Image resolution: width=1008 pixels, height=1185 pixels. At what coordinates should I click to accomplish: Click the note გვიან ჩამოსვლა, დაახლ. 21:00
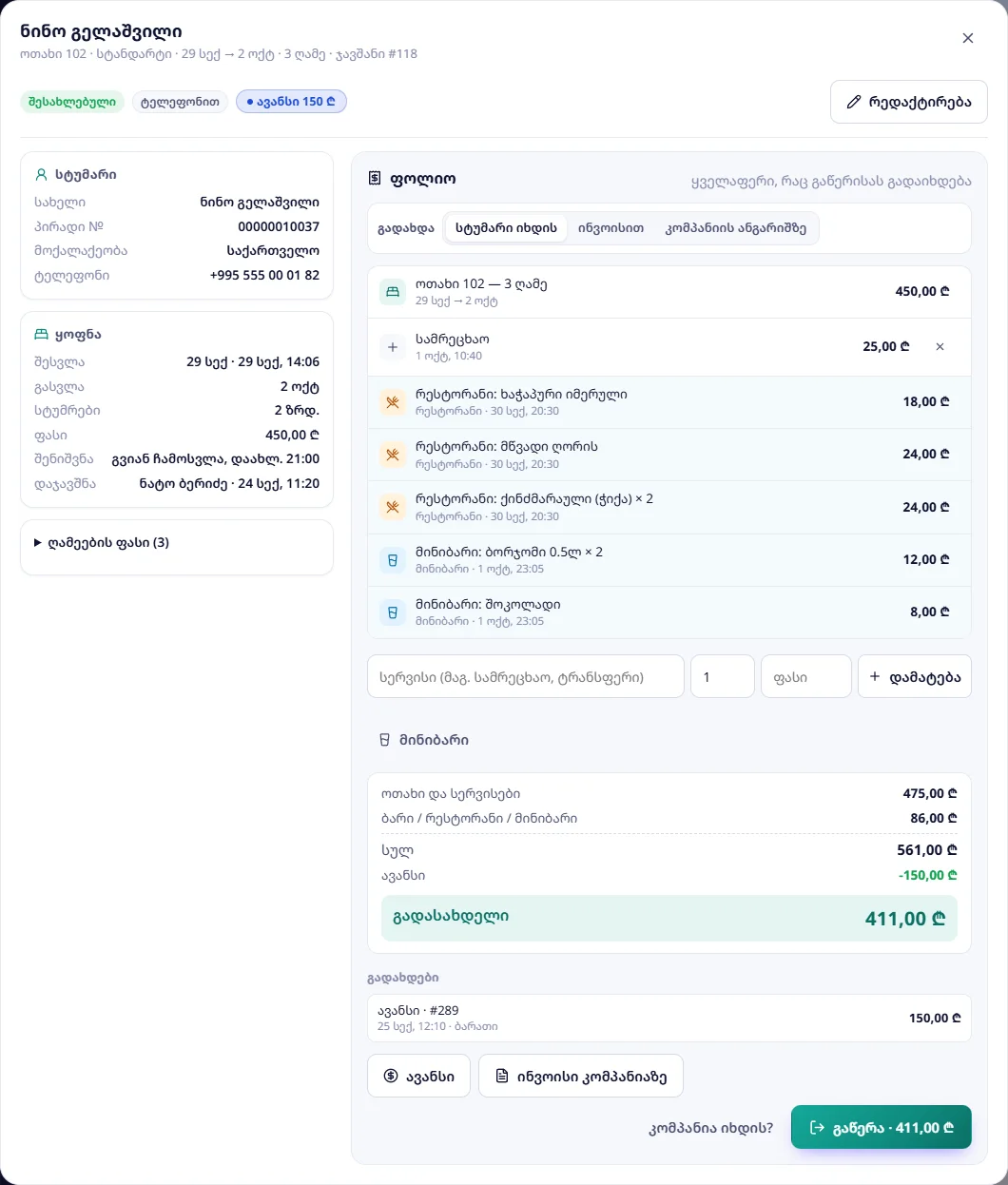[216, 458]
